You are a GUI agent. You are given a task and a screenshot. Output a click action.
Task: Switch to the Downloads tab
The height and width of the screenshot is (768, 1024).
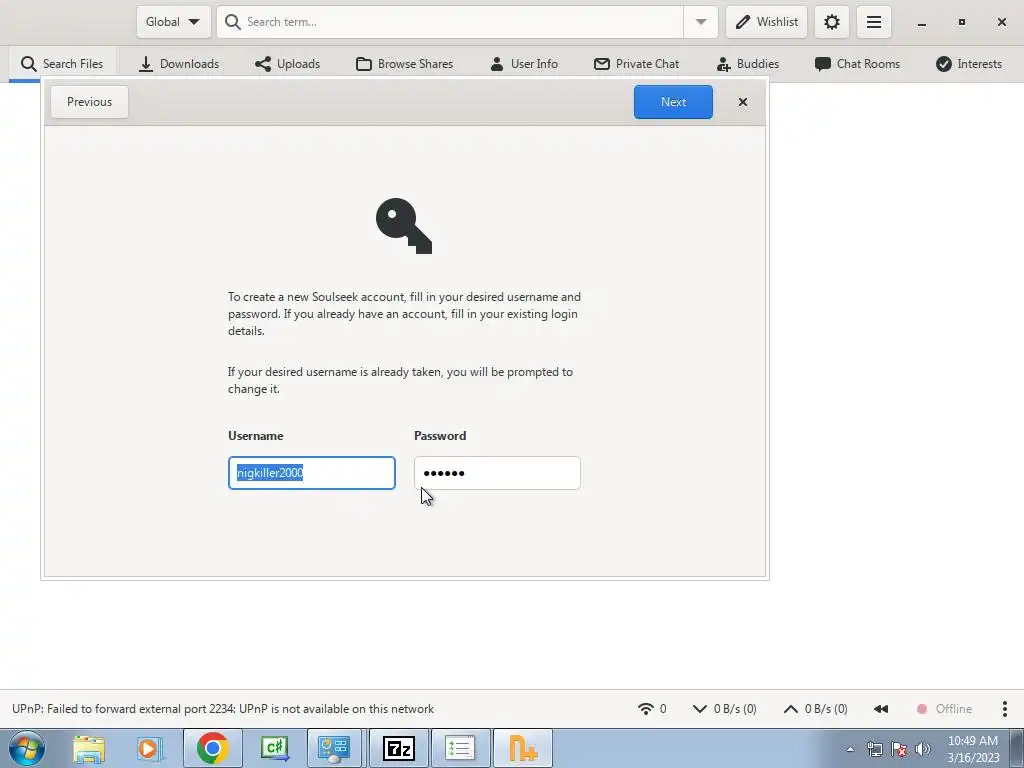pyautogui.click(x=179, y=64)
